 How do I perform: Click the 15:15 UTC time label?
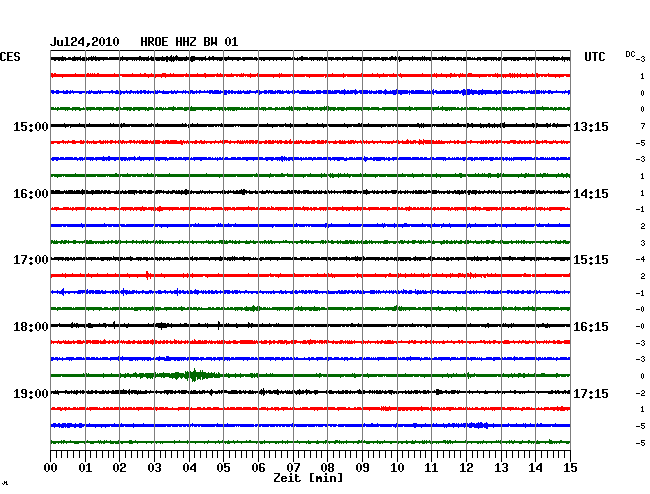pos(591,260)
